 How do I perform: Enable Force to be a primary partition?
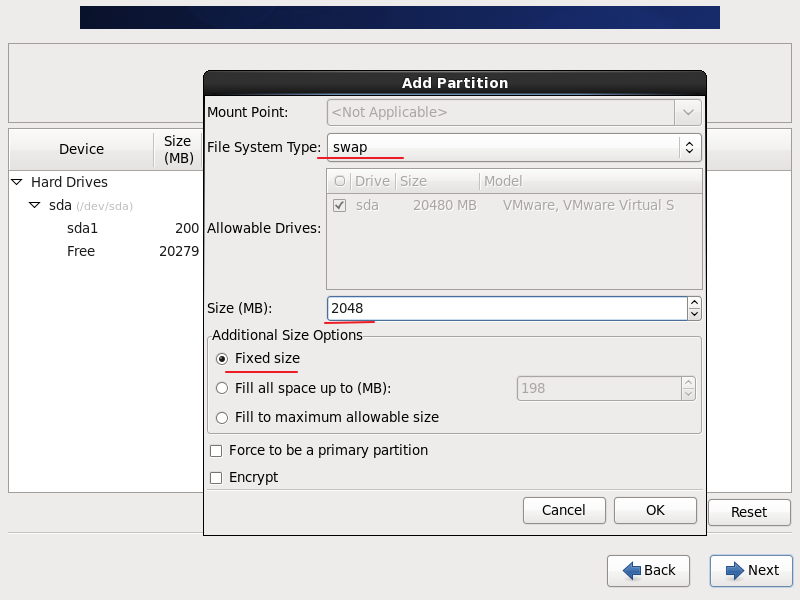tap(216, 451)
